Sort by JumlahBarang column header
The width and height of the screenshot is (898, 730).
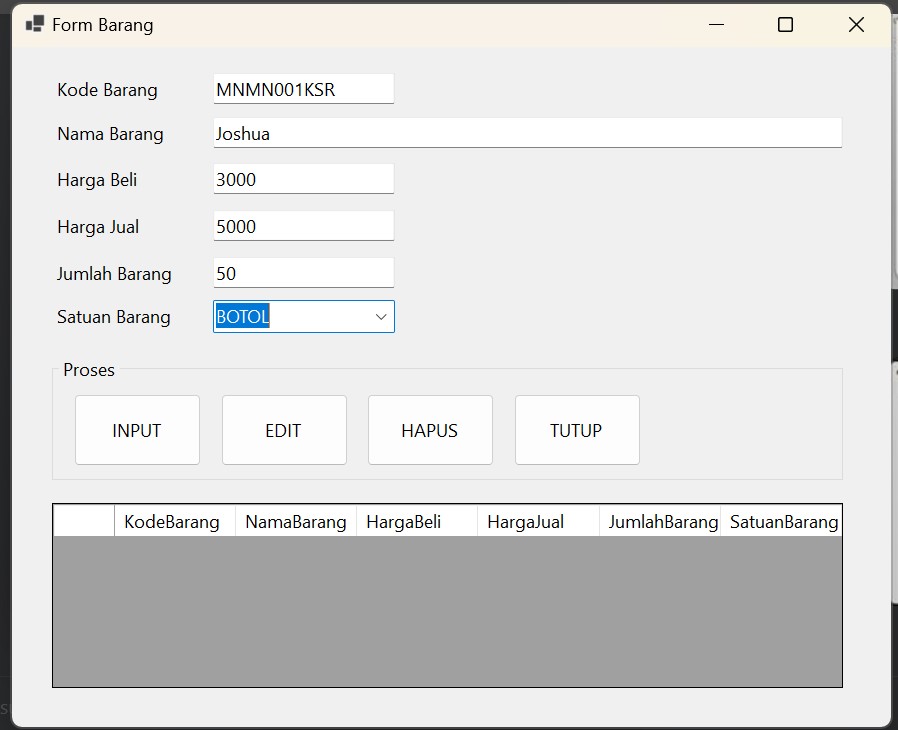tap(660, 521)
